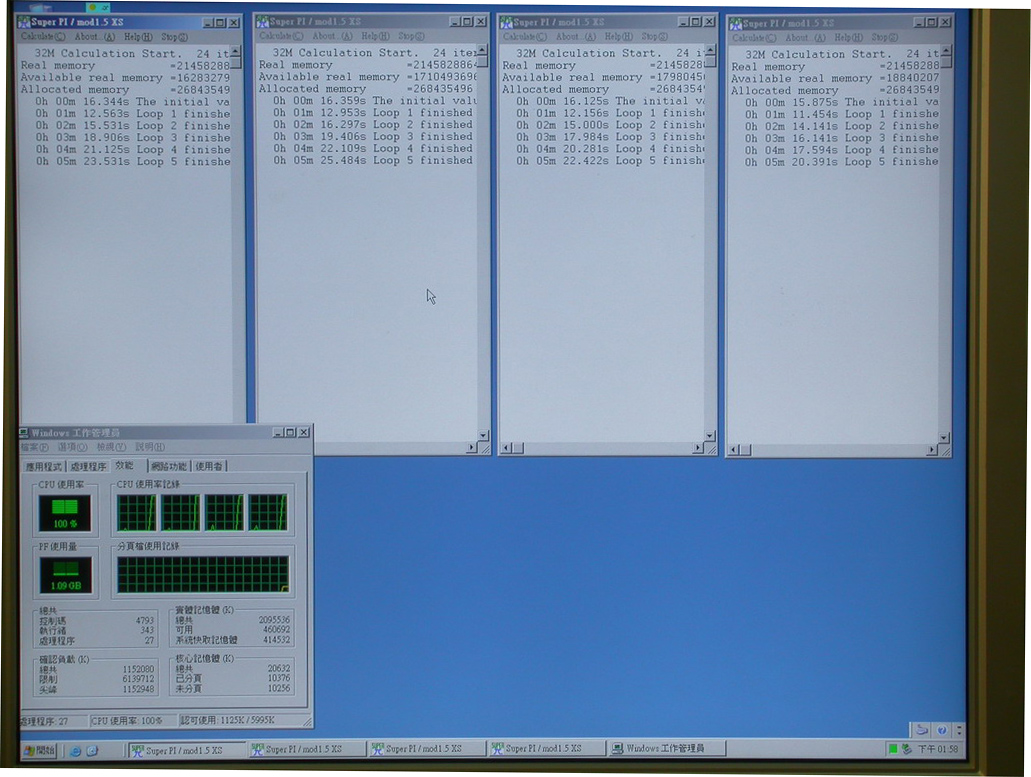This screenshot has height=777, width=1031.
Task: Click the taskbar clock showing 下午 01:58
Action: [937, 749]
